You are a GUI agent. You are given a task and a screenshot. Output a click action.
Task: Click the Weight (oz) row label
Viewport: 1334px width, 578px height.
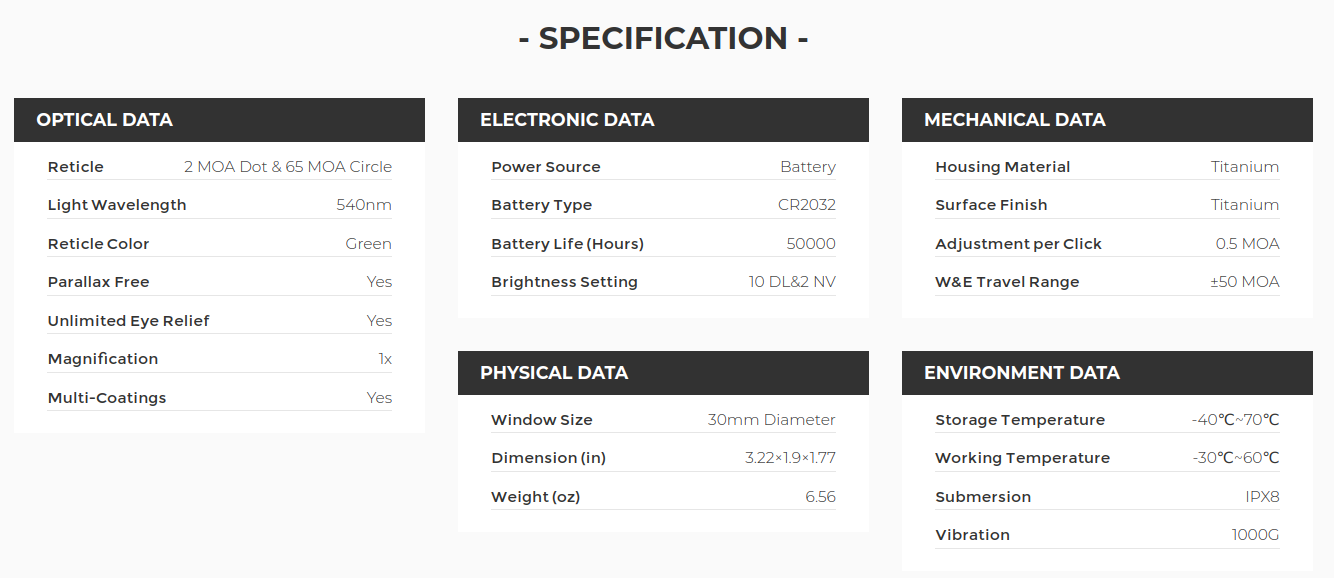tap(536, 497)
